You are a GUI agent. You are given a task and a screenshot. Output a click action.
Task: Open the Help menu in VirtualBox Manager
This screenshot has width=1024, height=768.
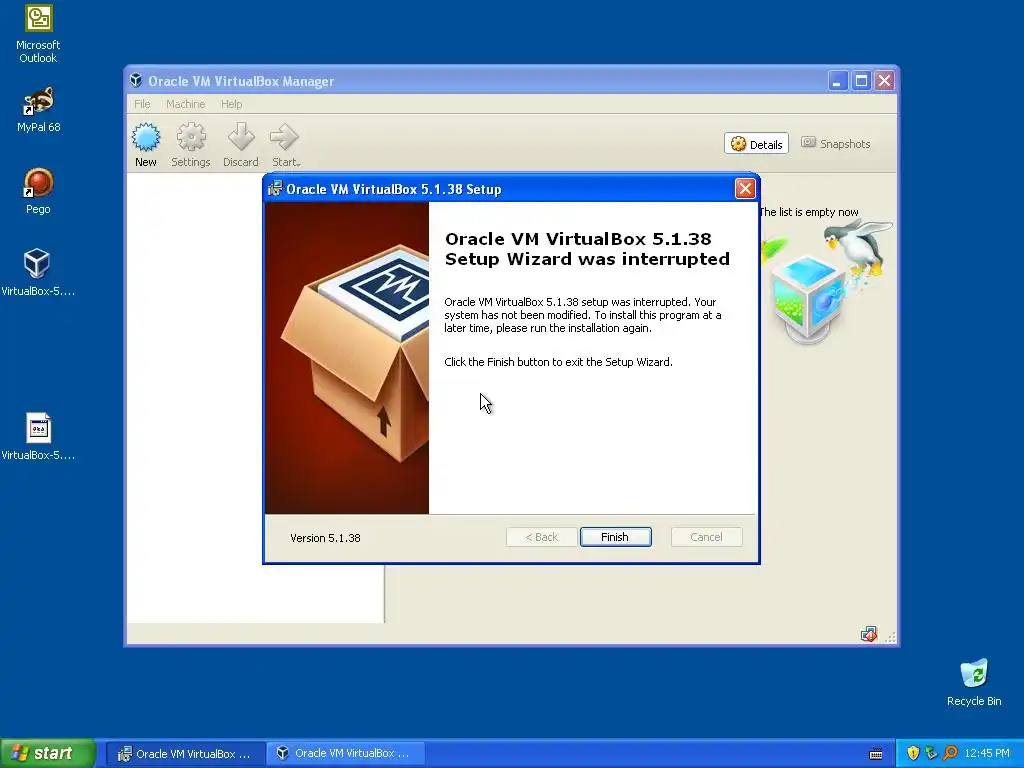pos(231,104)
